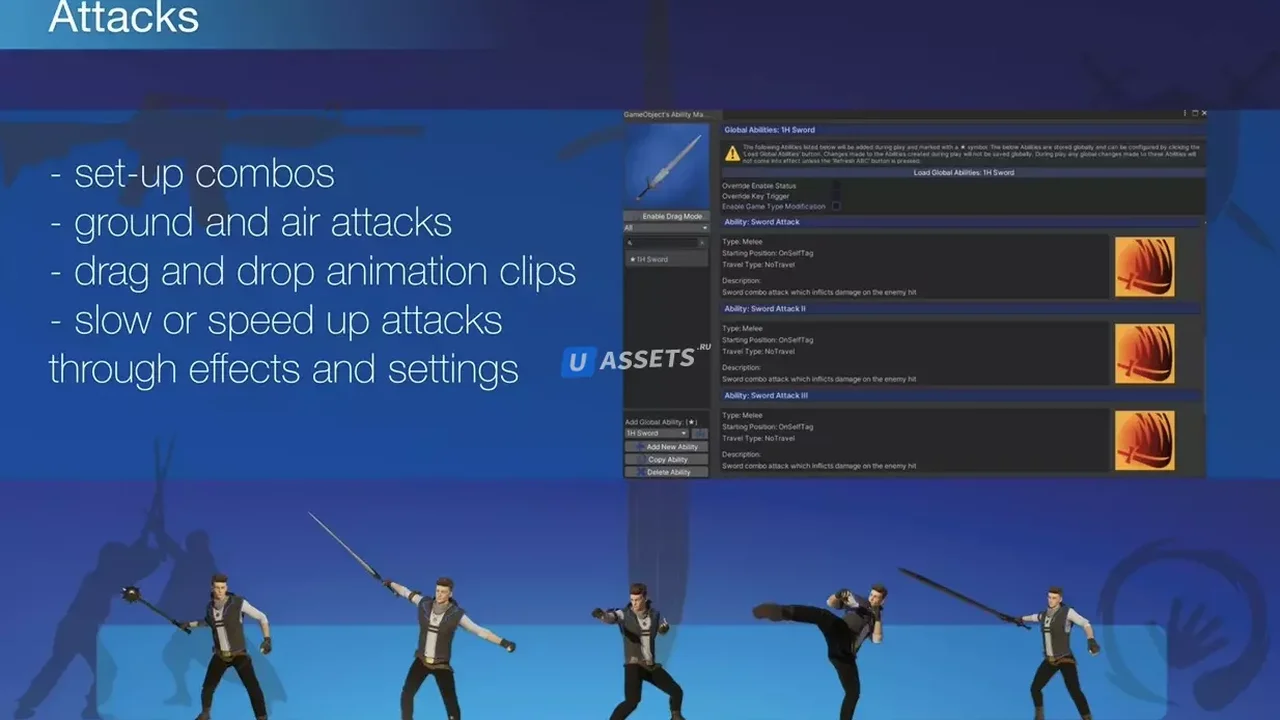Collapse the Ability: Sword Attack header
Screen dimensions: 1280x720
[962, 222]
